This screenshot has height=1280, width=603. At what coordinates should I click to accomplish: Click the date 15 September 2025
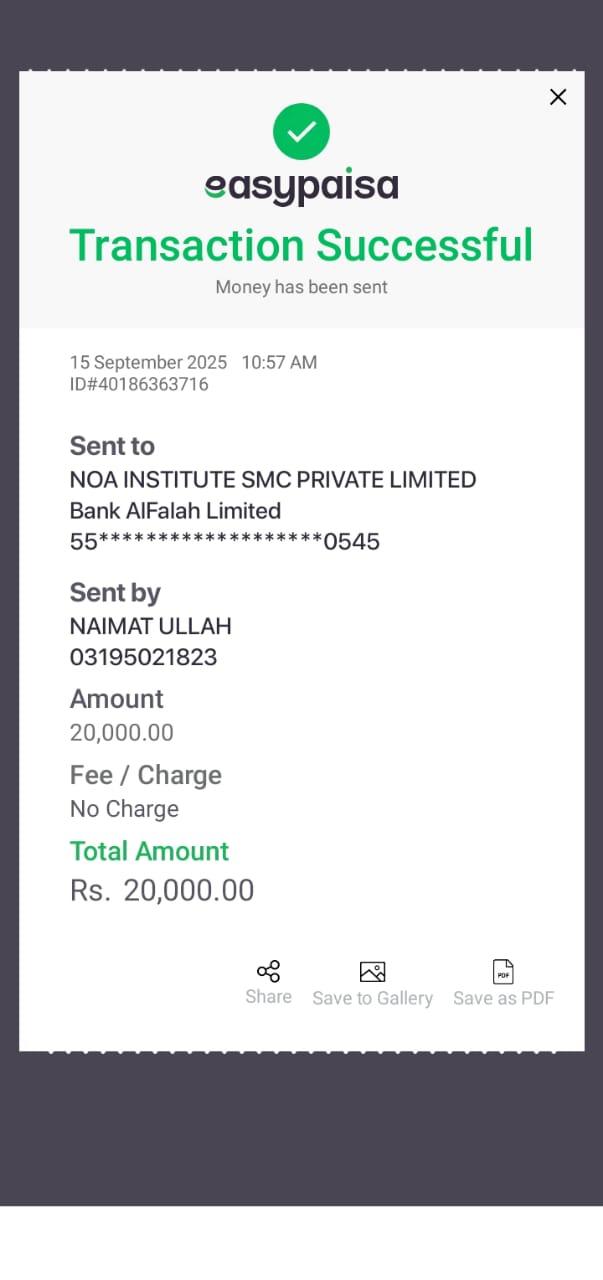148,362
